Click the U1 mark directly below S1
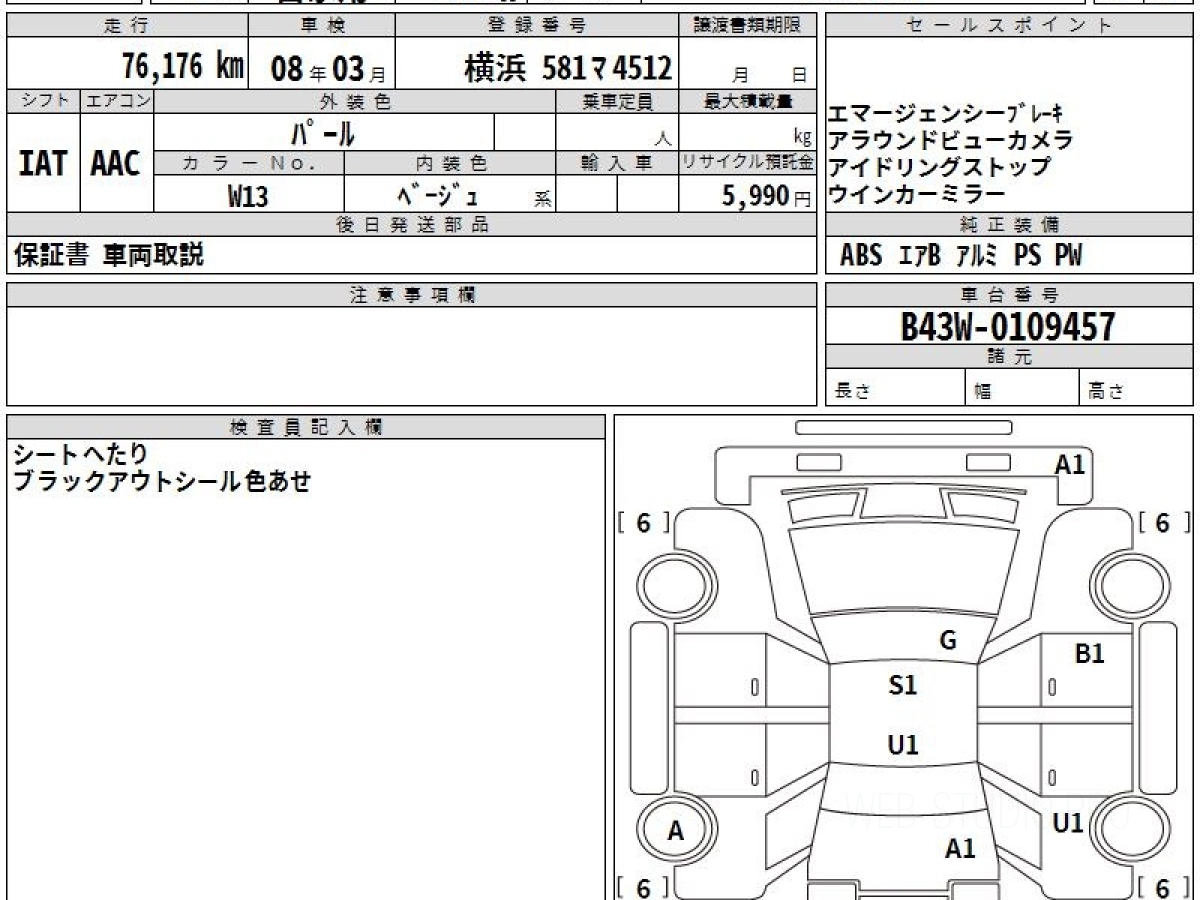The width and height of the screenshot is (1200, 900). (x=903, y=745)
